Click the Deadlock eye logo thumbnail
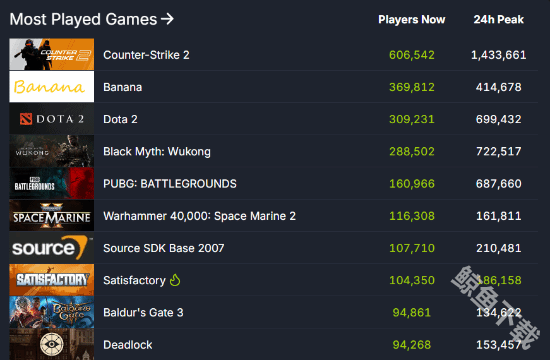 point(52,344)
